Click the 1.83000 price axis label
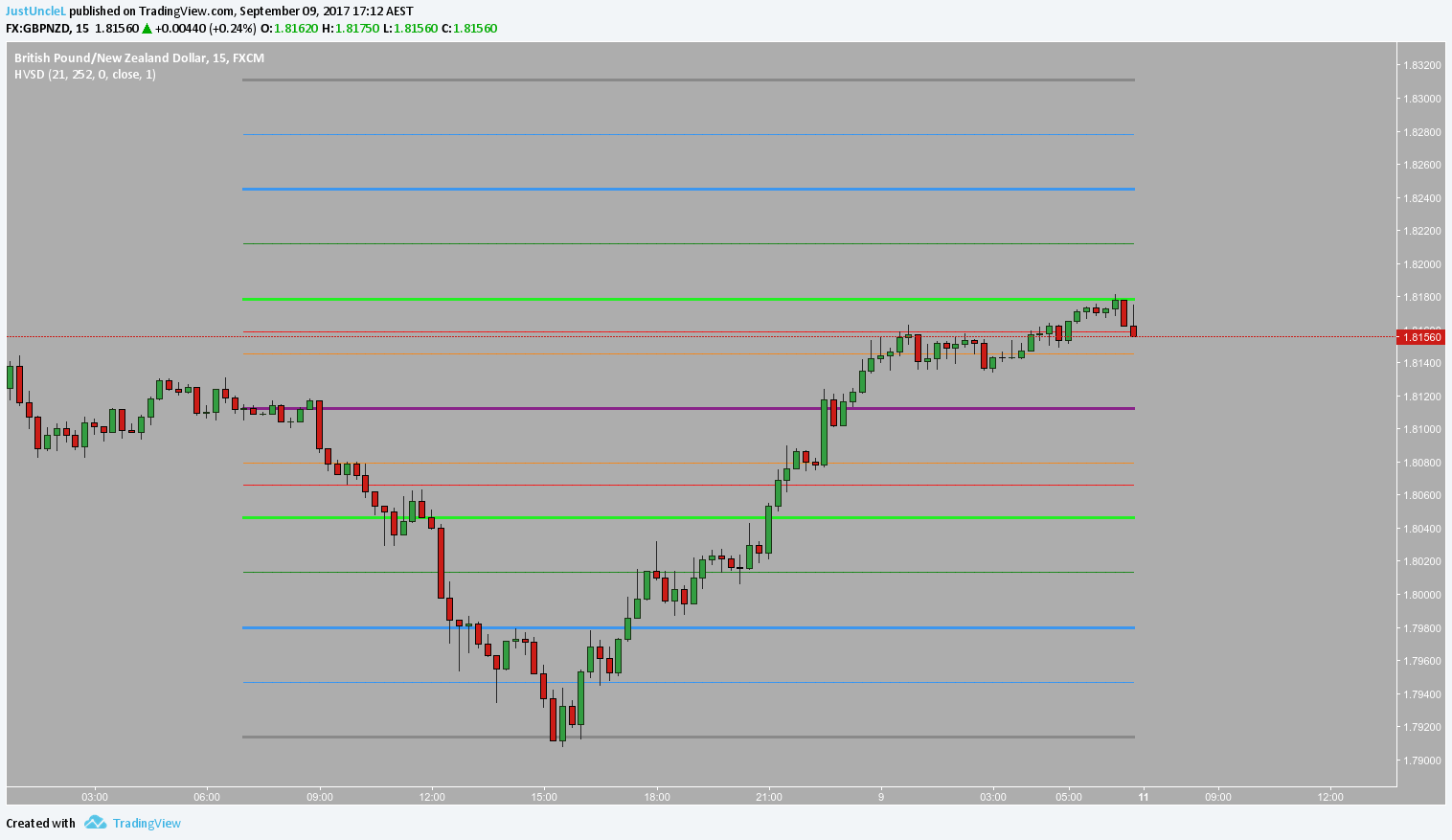This screenshot has height=840, width=1452. coord(1422,99)
